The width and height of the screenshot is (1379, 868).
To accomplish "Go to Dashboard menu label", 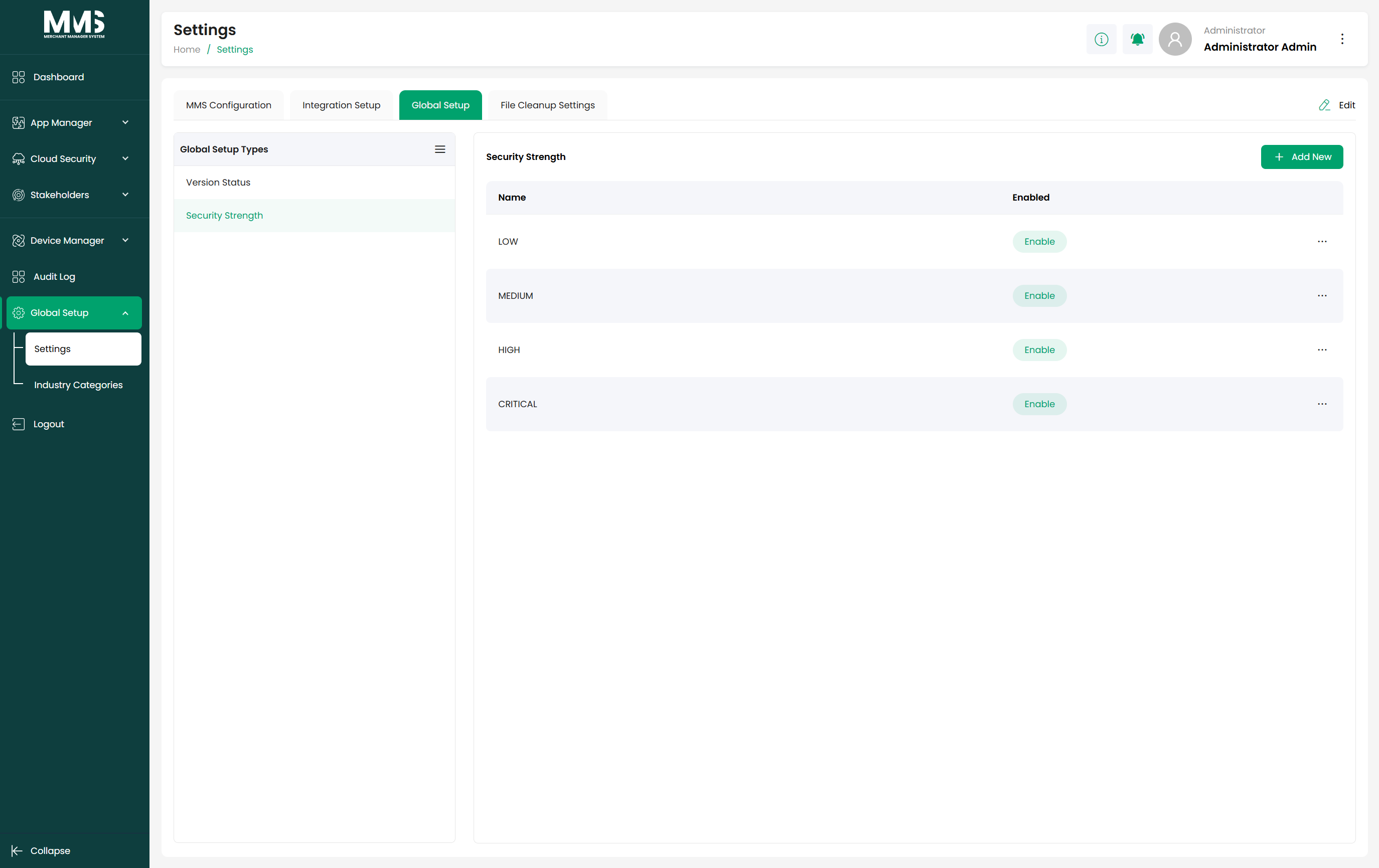I will (x=58, y=77).
